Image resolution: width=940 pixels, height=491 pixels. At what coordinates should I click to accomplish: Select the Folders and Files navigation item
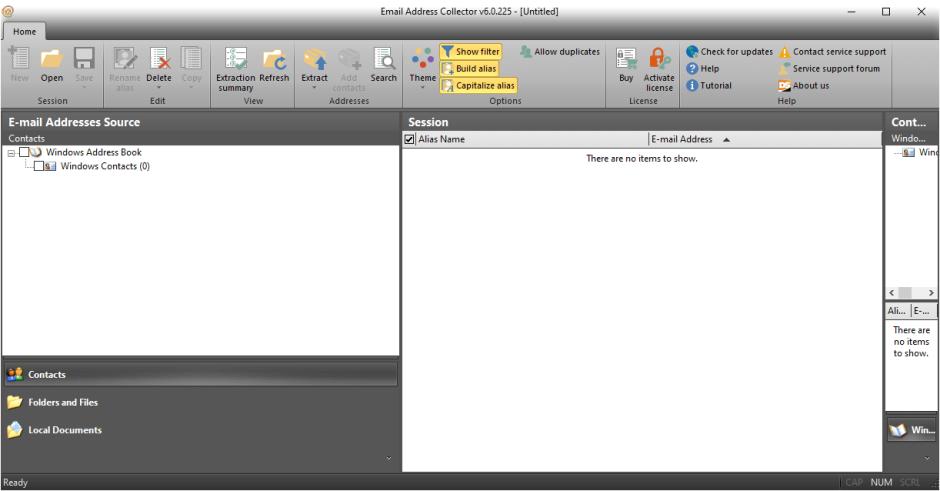(200, 402)
